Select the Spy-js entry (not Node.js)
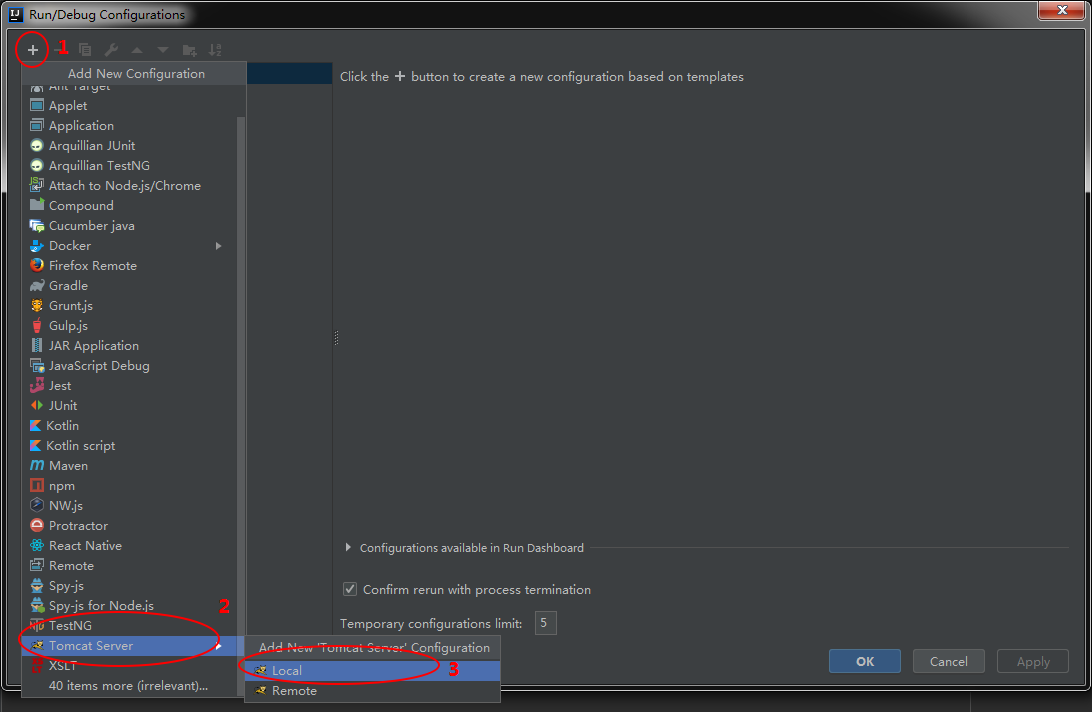This screenshot has height=712, width=1092. [130, 586]
